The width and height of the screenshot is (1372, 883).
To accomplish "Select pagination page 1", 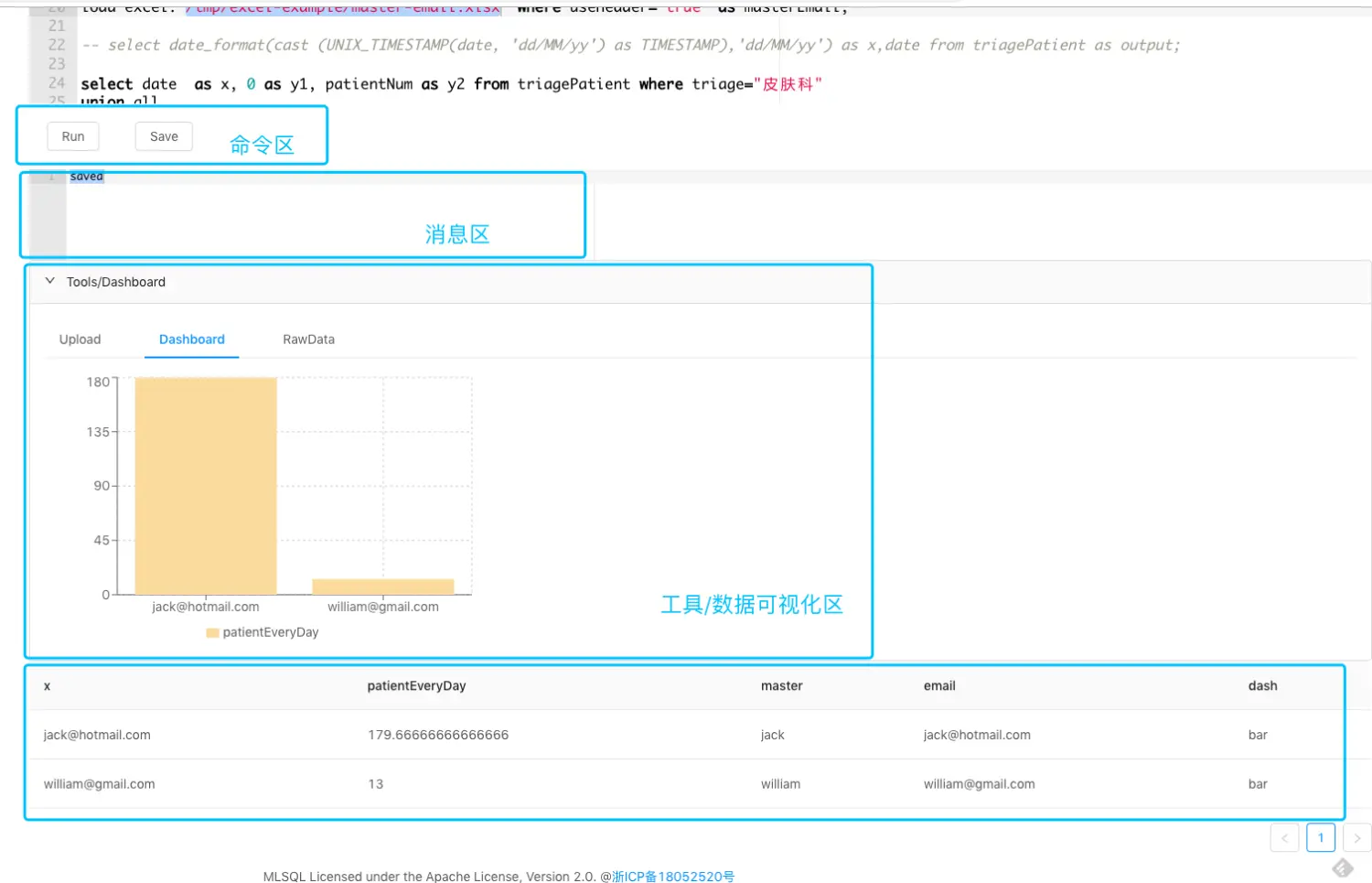I will pos(1321,837).
